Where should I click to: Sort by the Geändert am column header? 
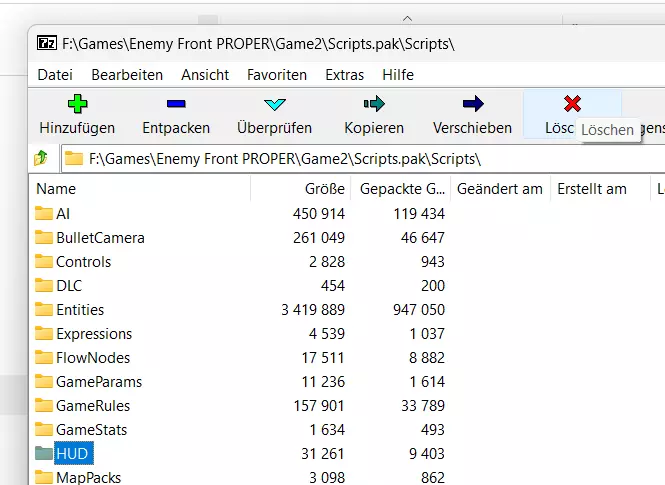[x=500, y=189]
